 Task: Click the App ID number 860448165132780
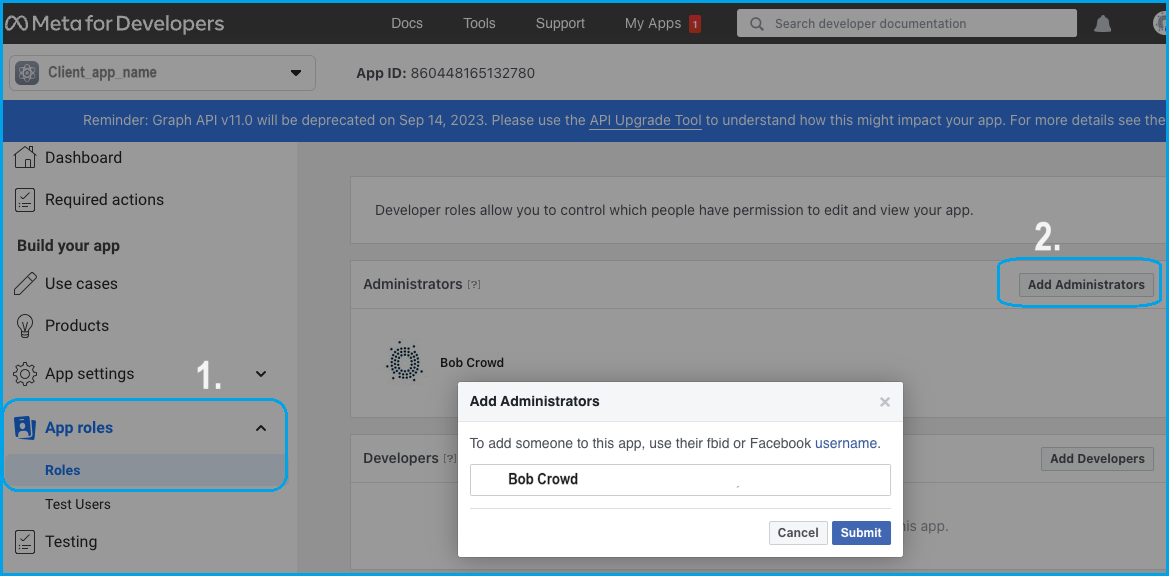(x=473, y=73)
